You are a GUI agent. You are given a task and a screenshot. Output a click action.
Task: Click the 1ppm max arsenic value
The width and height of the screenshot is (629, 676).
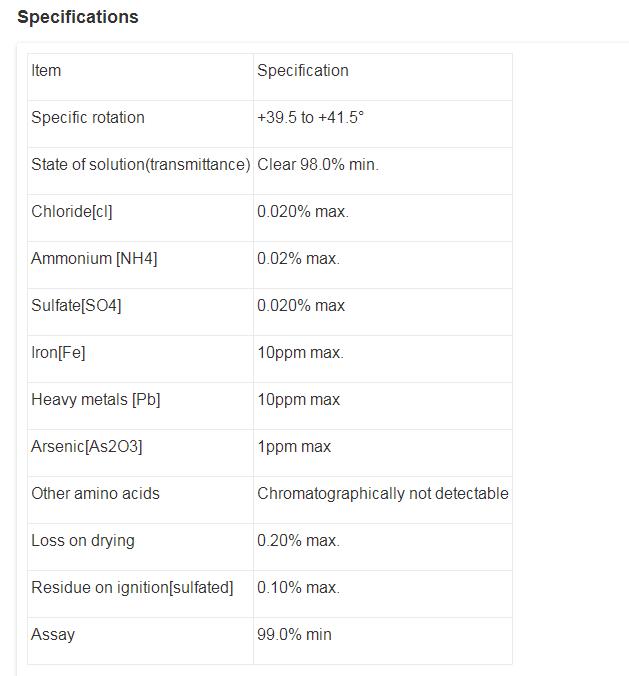click(x=294, y=447)
